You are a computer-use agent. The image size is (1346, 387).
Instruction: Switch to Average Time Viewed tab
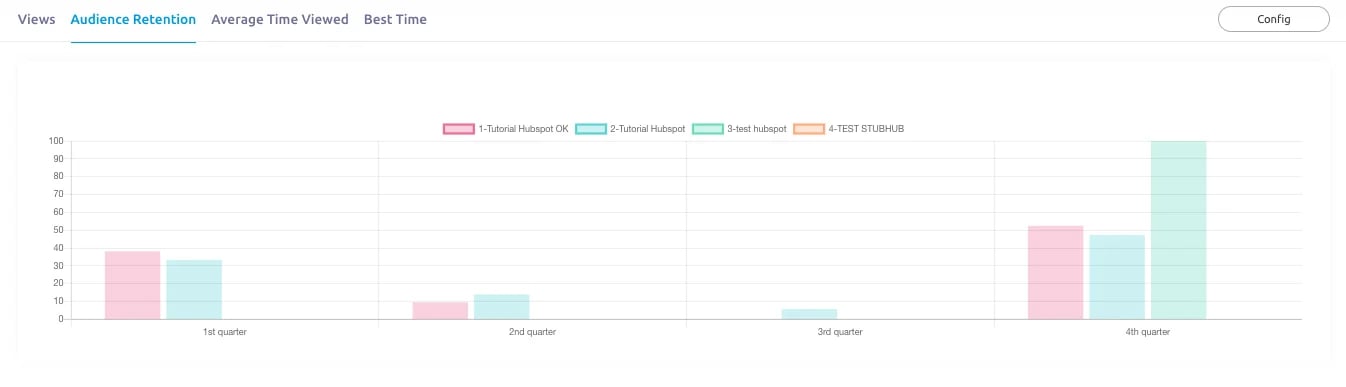pos(280,19)
